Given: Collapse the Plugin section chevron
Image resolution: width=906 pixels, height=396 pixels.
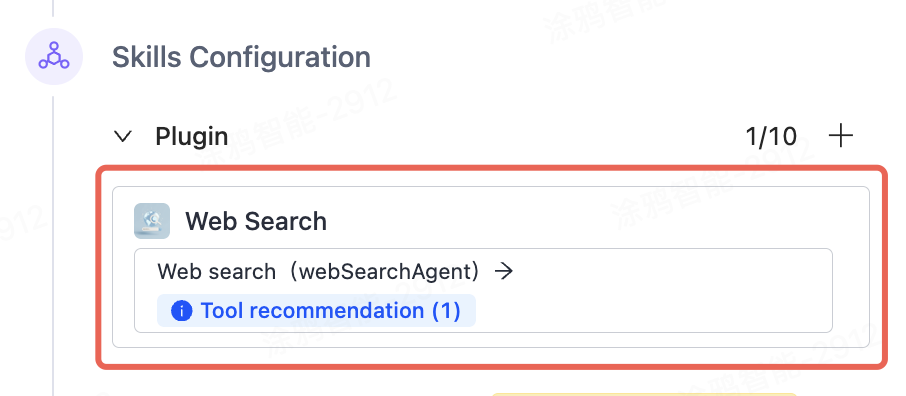Looking at the screenshot, I should [123, 137].
